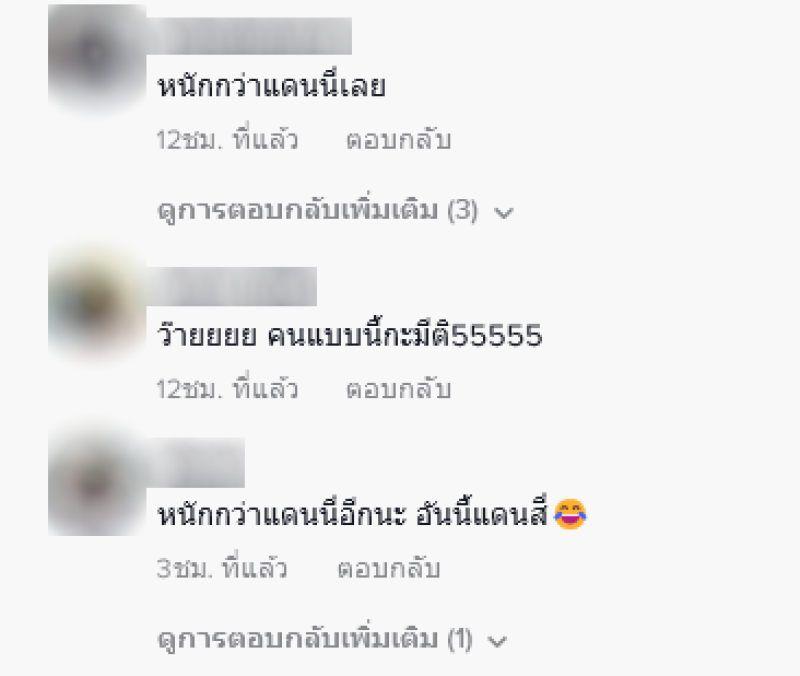Open the second commenter's blurred avatar
The width and height of the screenshot is (800, 676).
pos(97,305)
